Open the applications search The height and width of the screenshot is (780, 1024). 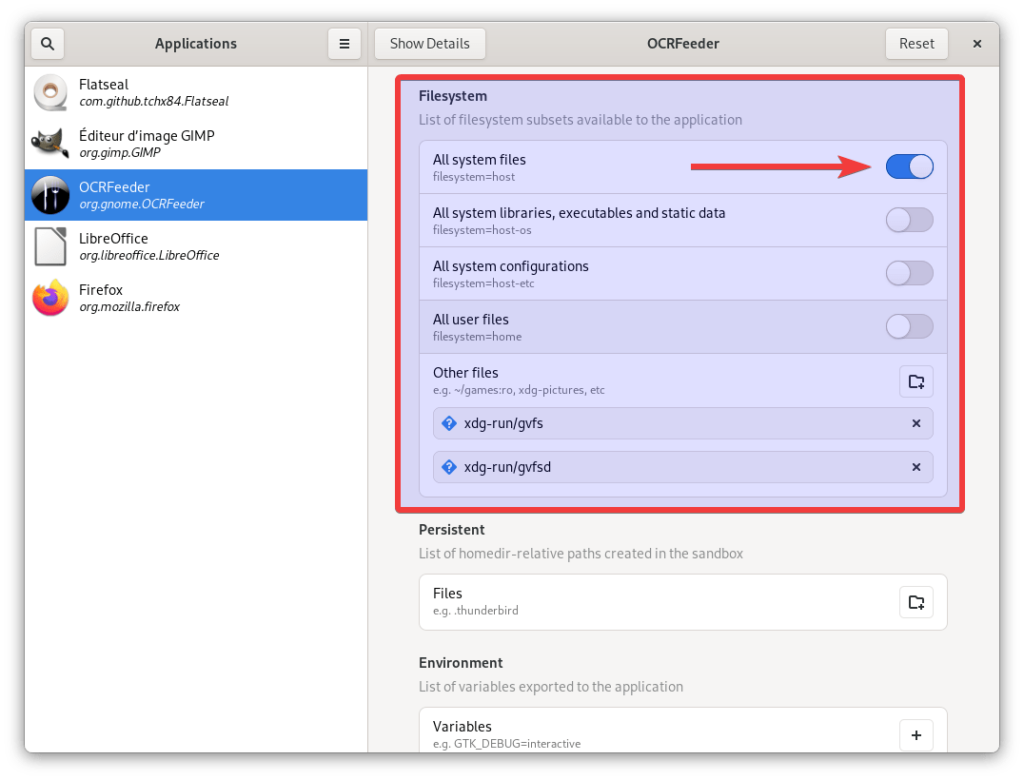(x=47, y=44)
